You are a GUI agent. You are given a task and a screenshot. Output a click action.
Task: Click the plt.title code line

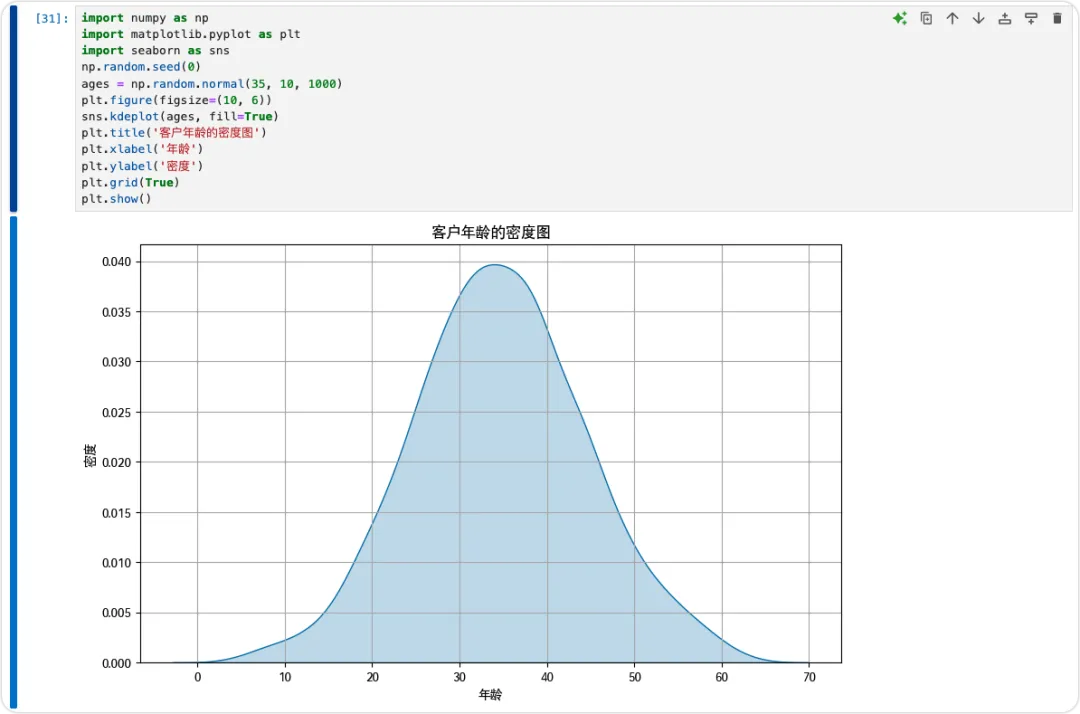174,133
